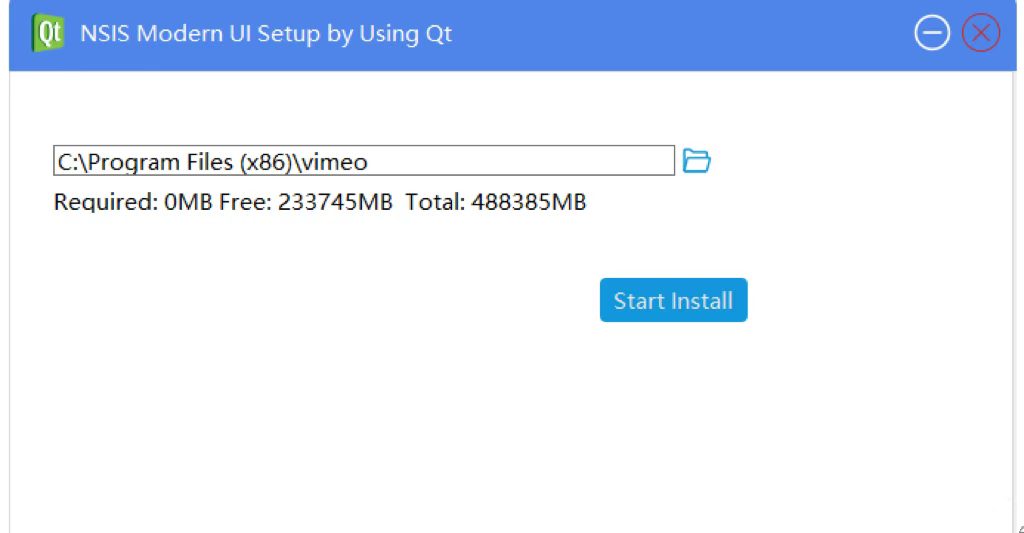1024x533 pixels.
Task: Click empty space right of folder icon
Action: 849,161
